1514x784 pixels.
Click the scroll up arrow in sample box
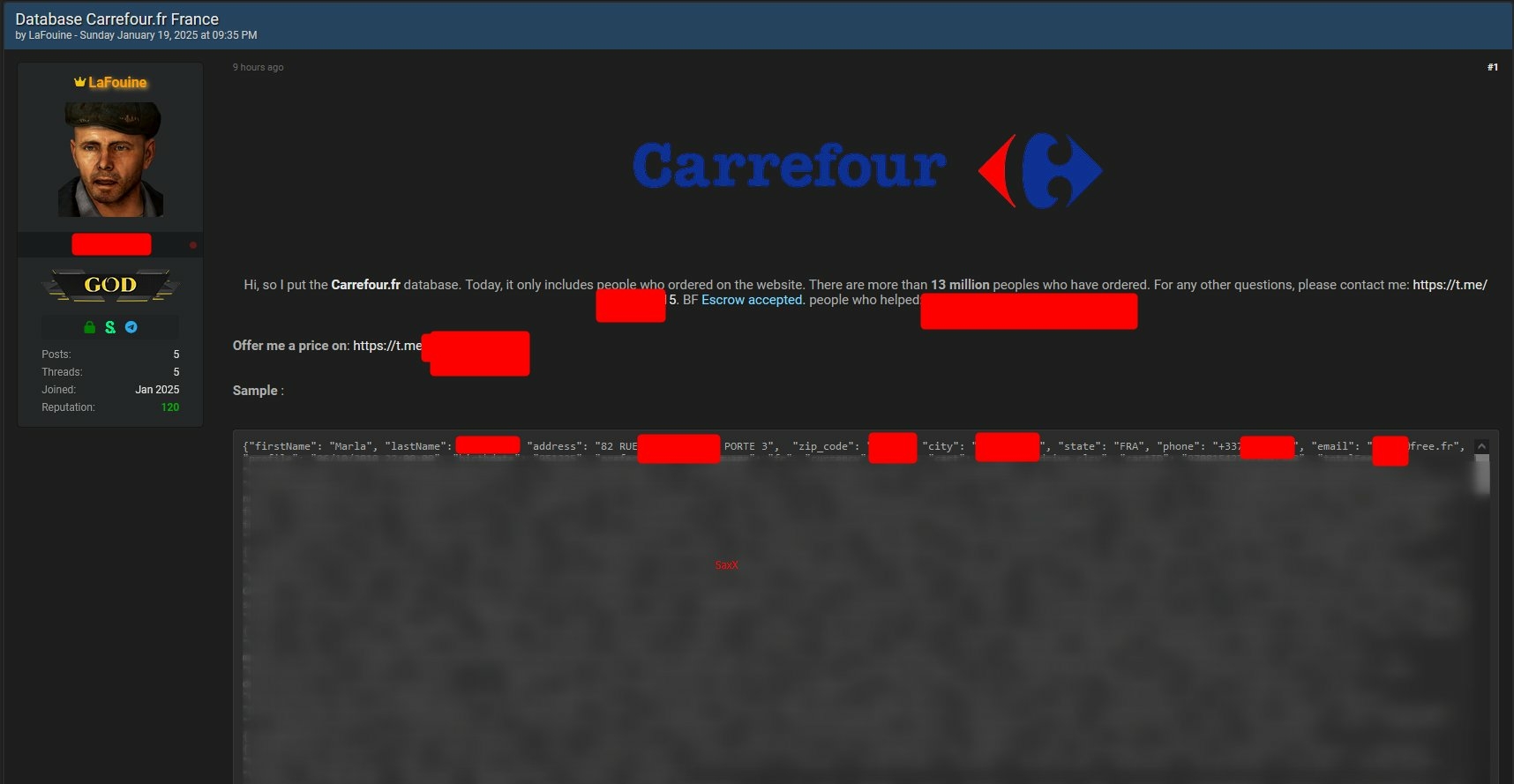[x=1482, y=446]
